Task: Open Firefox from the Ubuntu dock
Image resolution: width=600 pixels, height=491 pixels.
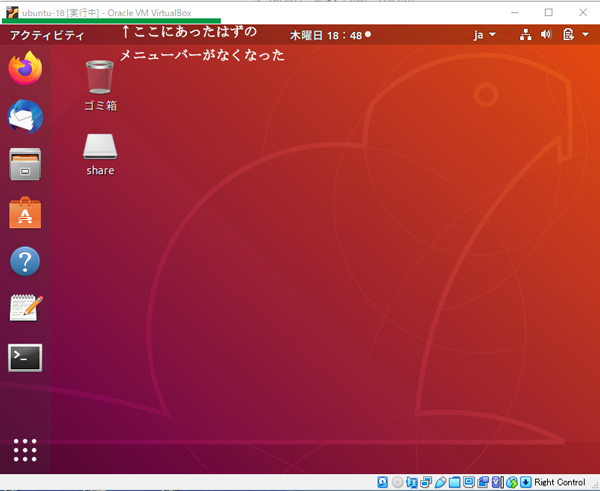Action: tap(25, 68)
